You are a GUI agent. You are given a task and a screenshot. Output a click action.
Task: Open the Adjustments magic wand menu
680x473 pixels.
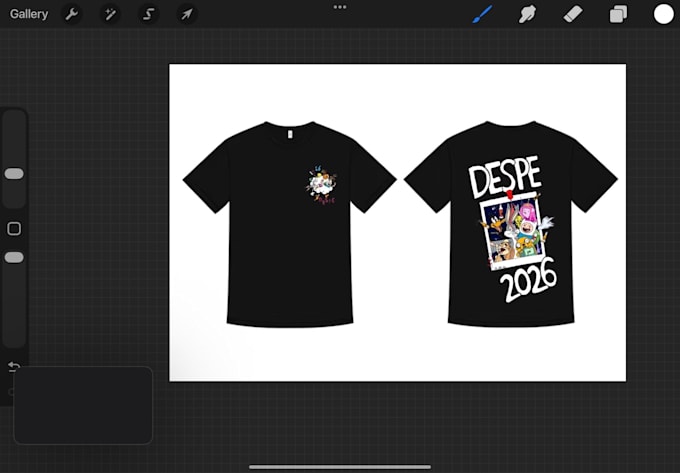tap(110, 14)
